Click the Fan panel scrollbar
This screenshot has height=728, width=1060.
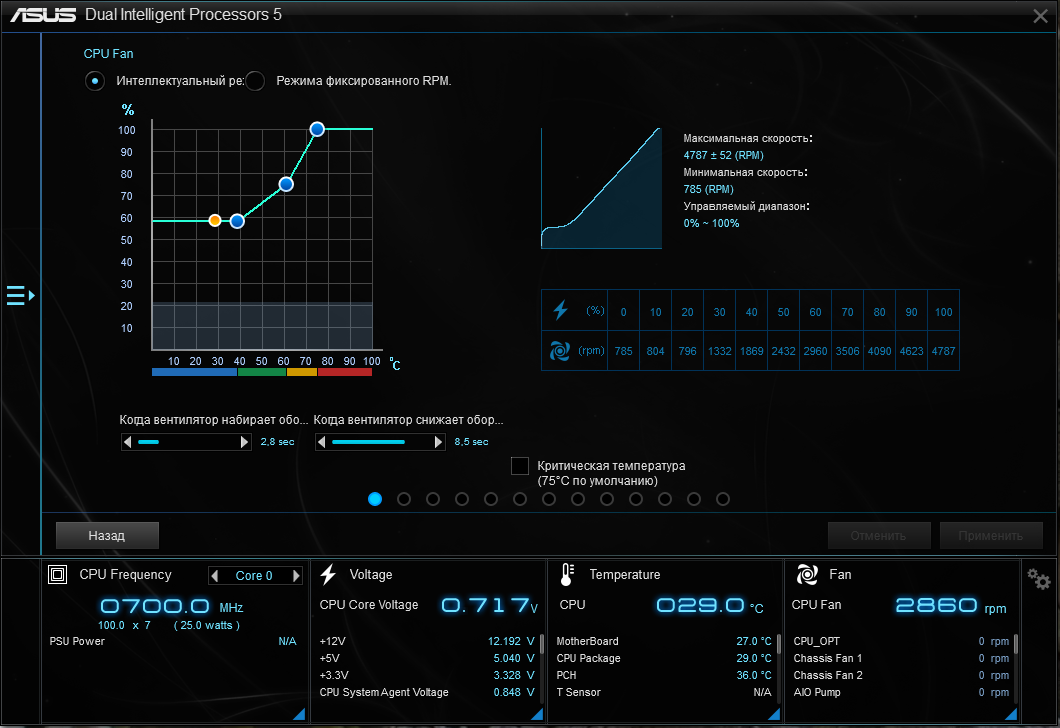click(x=1016, y=644)
